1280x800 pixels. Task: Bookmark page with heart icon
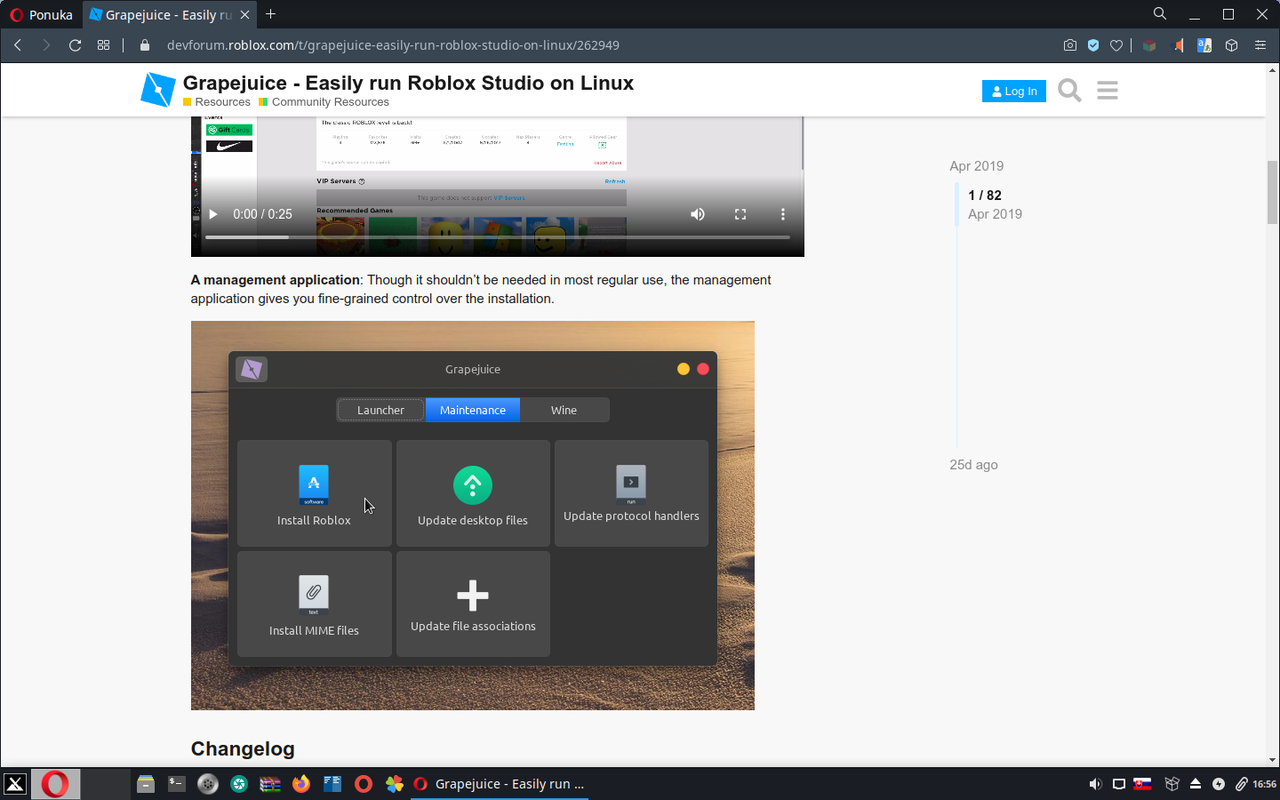tap(1116, 45)
